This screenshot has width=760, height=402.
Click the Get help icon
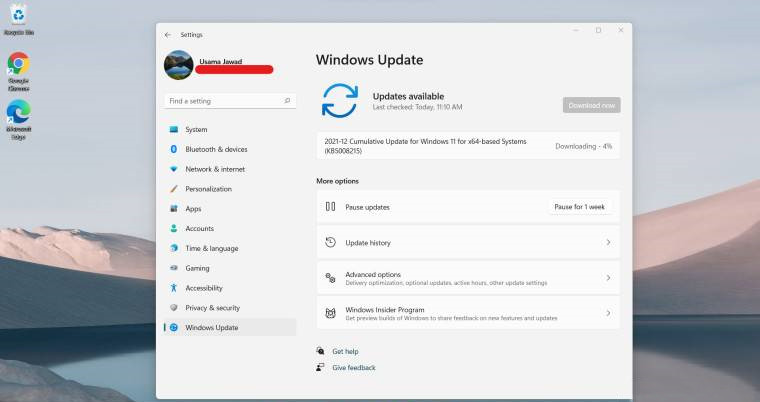tap(320, 351)
